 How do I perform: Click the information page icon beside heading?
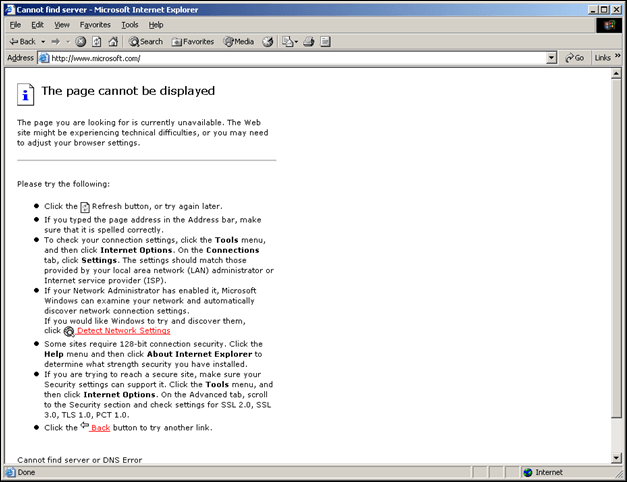click(25, 94)
